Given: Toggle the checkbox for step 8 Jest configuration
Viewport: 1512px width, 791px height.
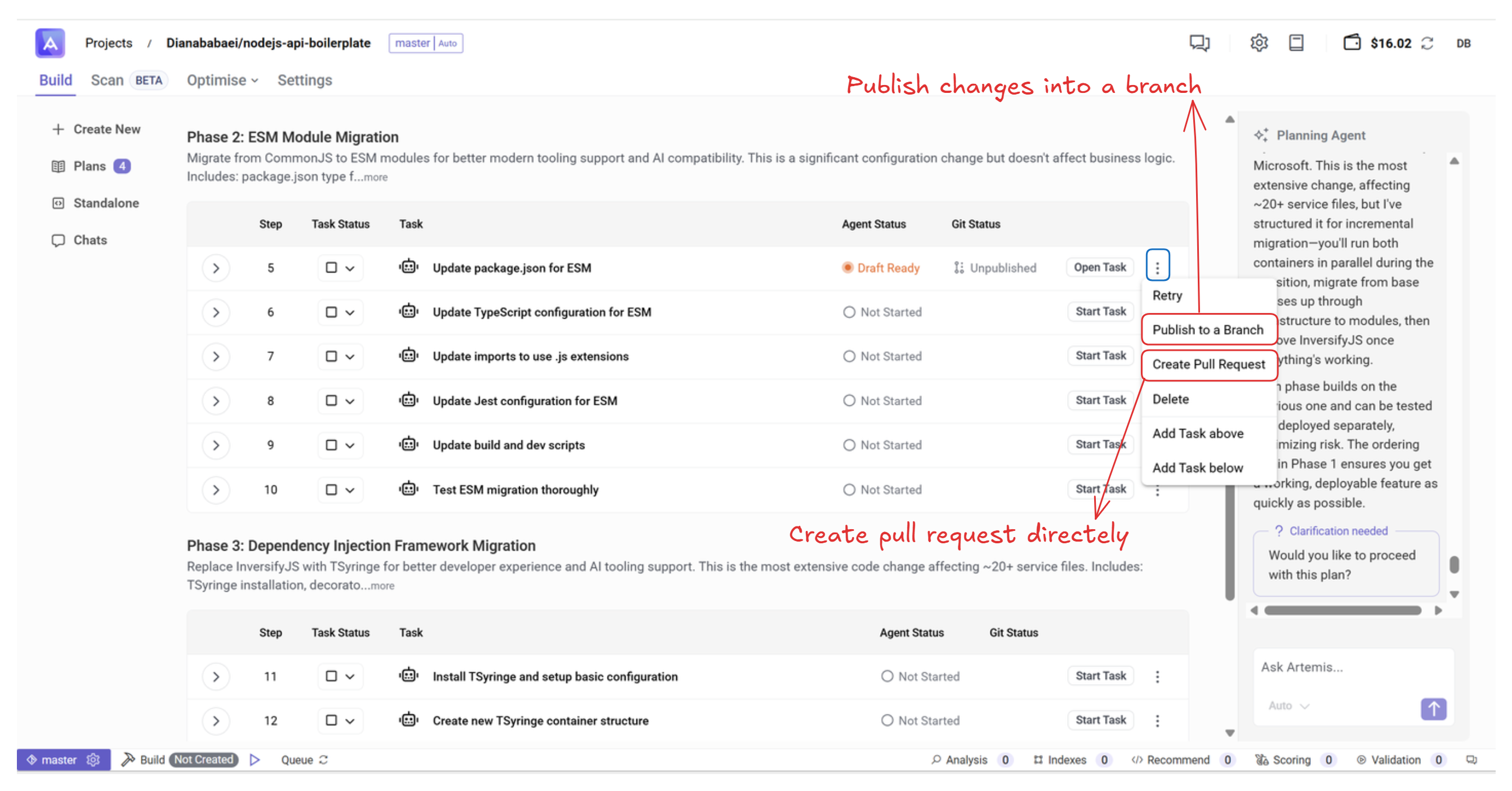Looking at the screenshot, I should [332, 401].
